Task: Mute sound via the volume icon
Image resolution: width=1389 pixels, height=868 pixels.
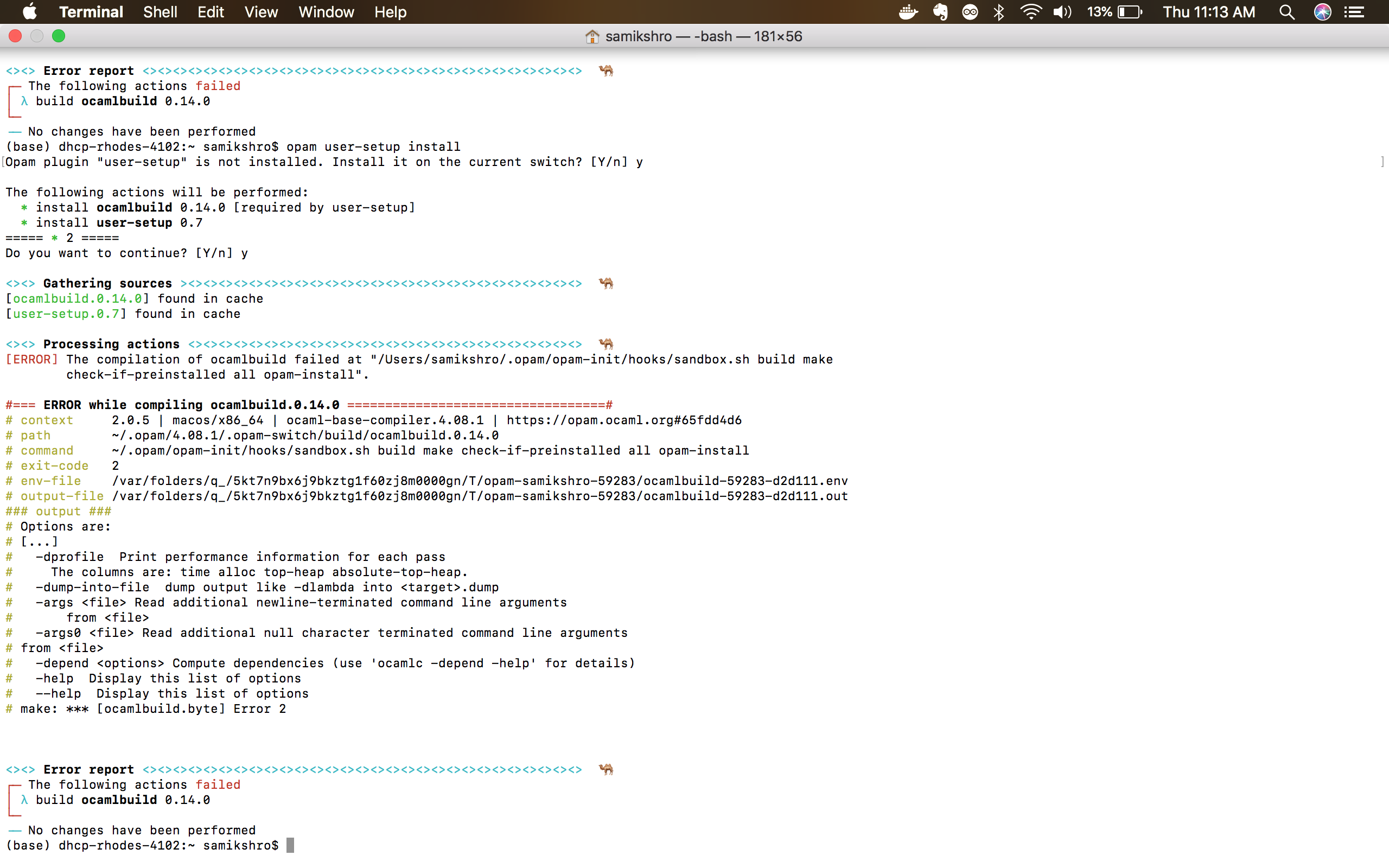Action: coord(1062,12)
